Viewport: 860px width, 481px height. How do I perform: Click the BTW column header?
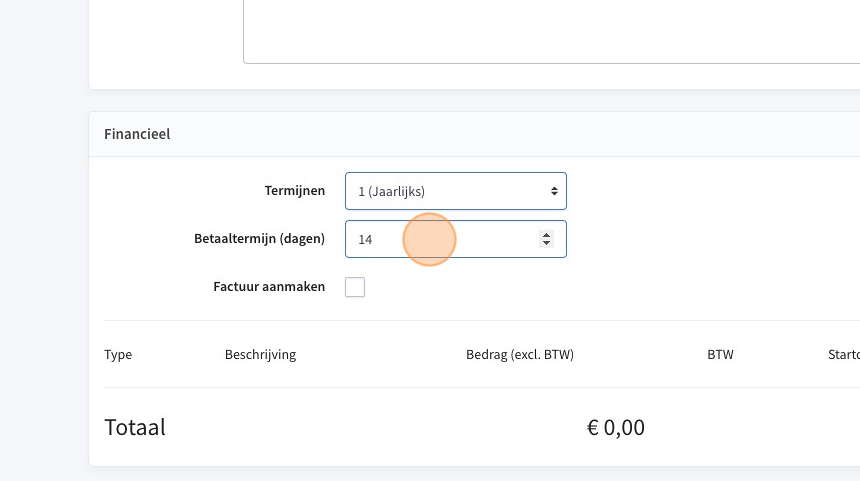(x=720, y=354)
